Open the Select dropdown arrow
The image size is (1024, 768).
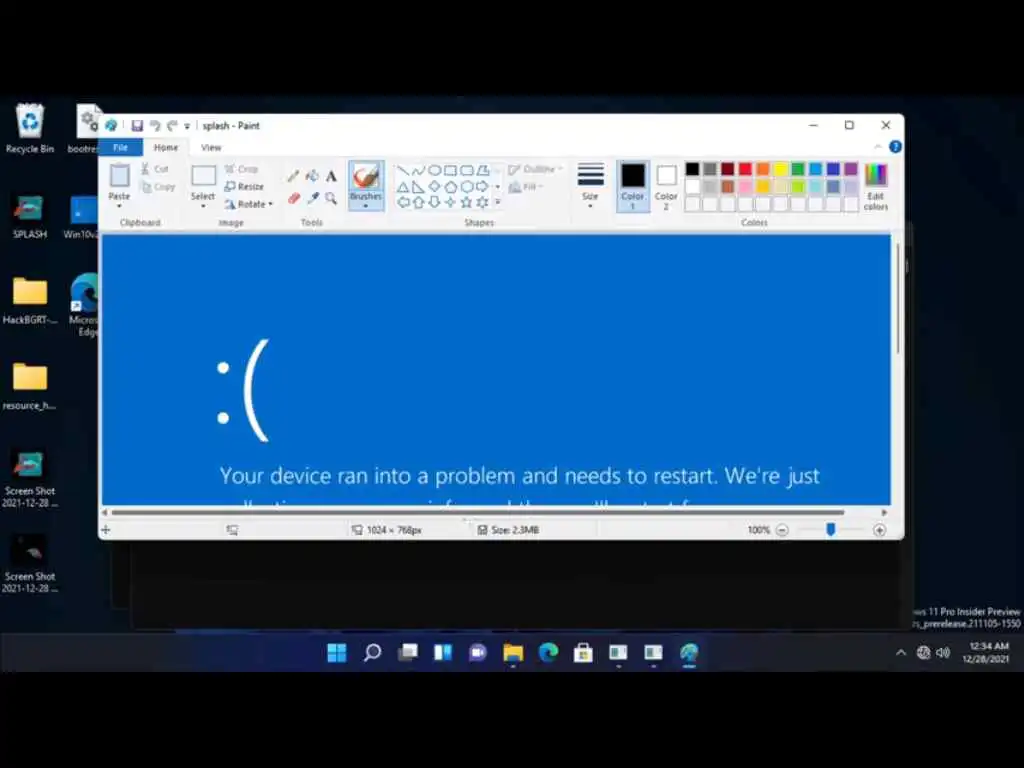point(203,207)
